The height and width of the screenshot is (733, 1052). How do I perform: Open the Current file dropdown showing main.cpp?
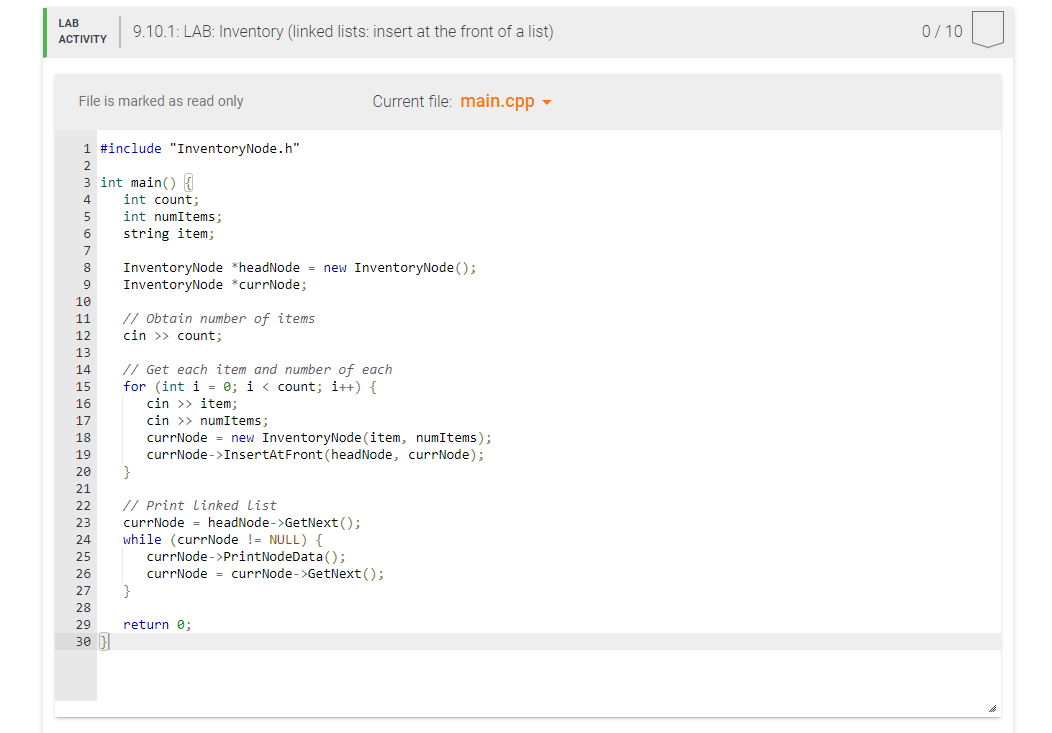point(504,101)
